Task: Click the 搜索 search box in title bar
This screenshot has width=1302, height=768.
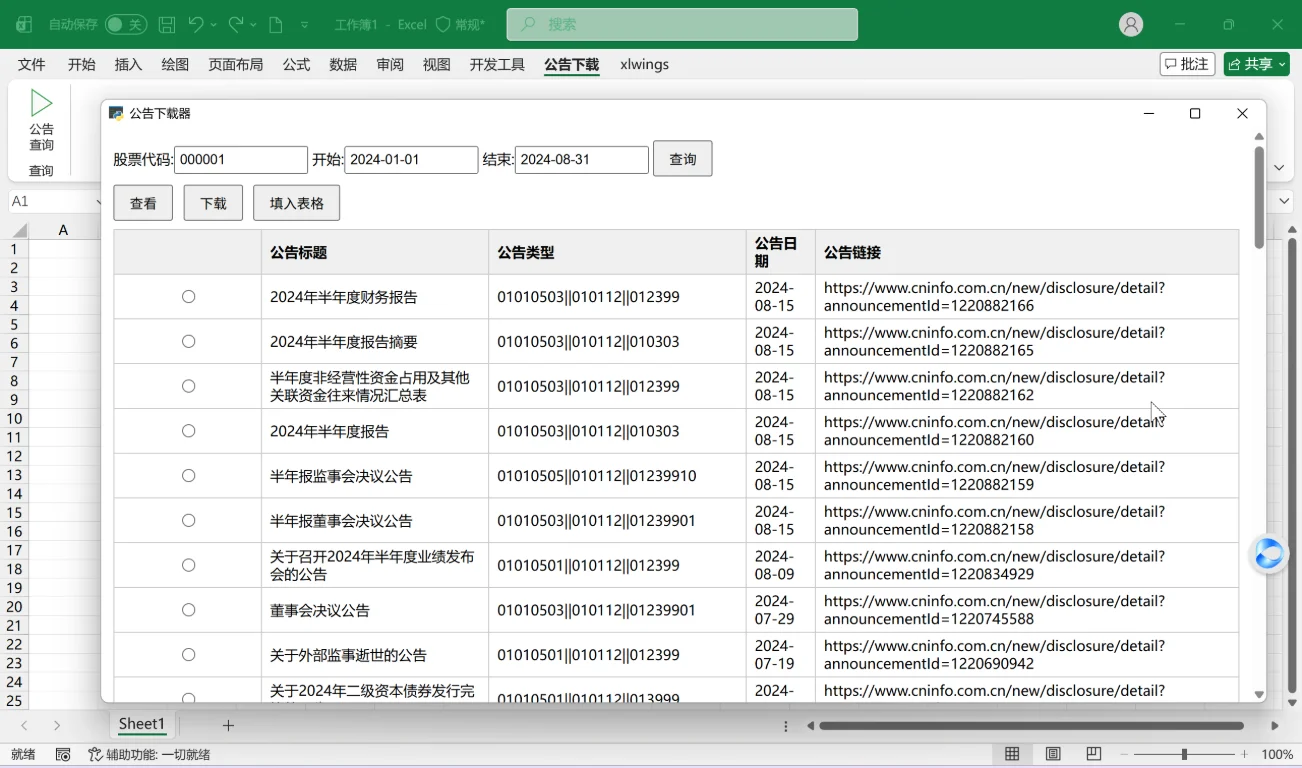Action: point(682,25)
